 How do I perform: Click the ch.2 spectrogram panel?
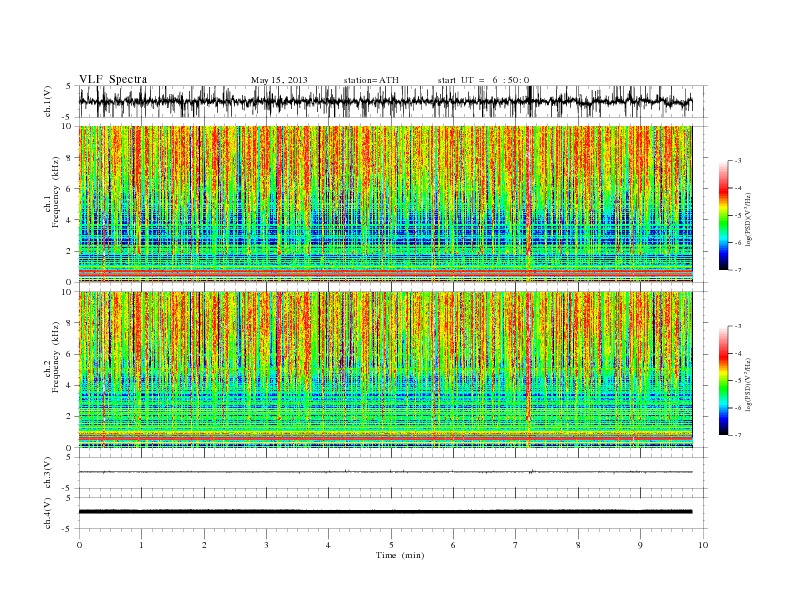(x=385, y=370)
